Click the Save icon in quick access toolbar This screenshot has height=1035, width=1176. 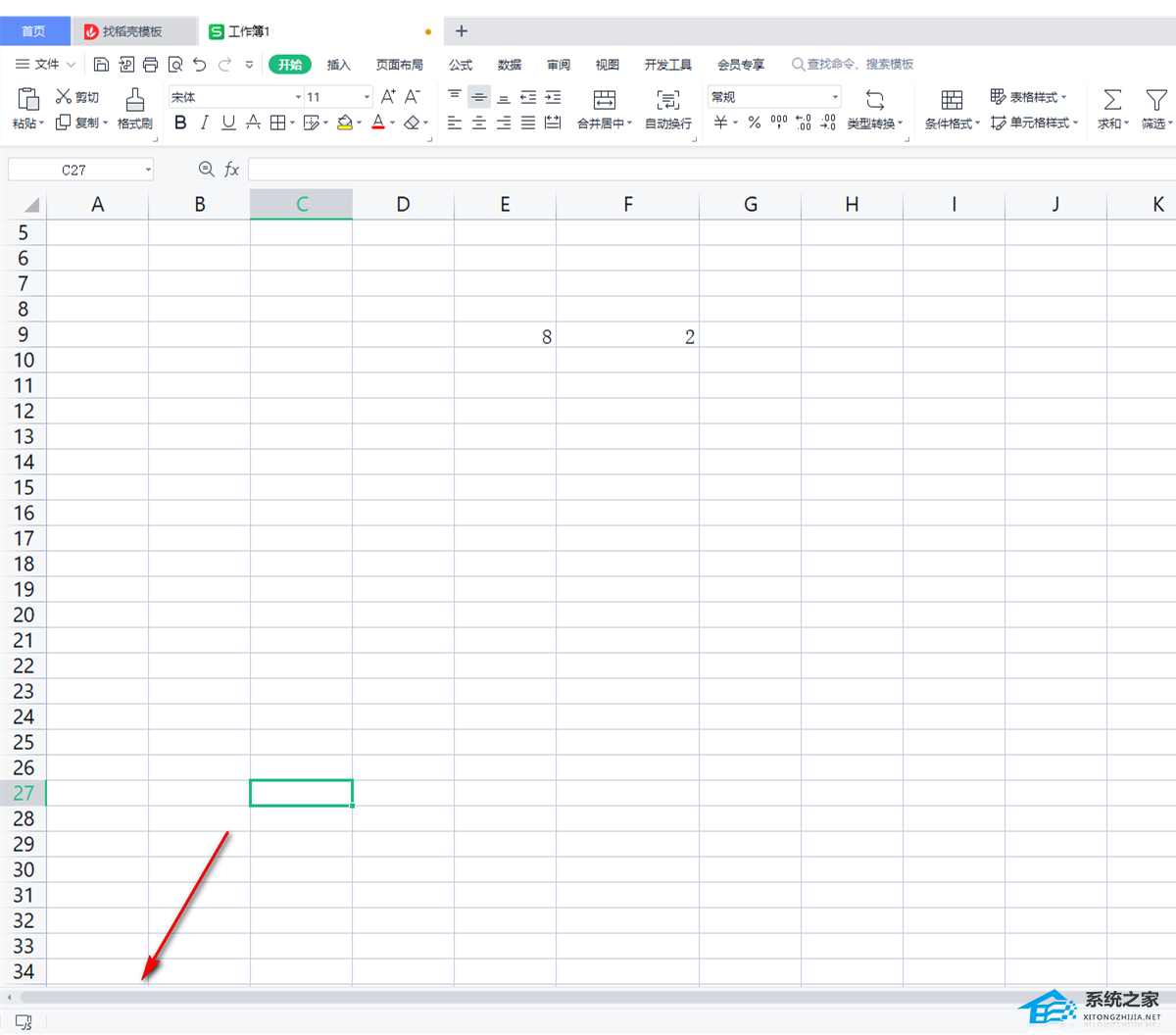(101, 65)
